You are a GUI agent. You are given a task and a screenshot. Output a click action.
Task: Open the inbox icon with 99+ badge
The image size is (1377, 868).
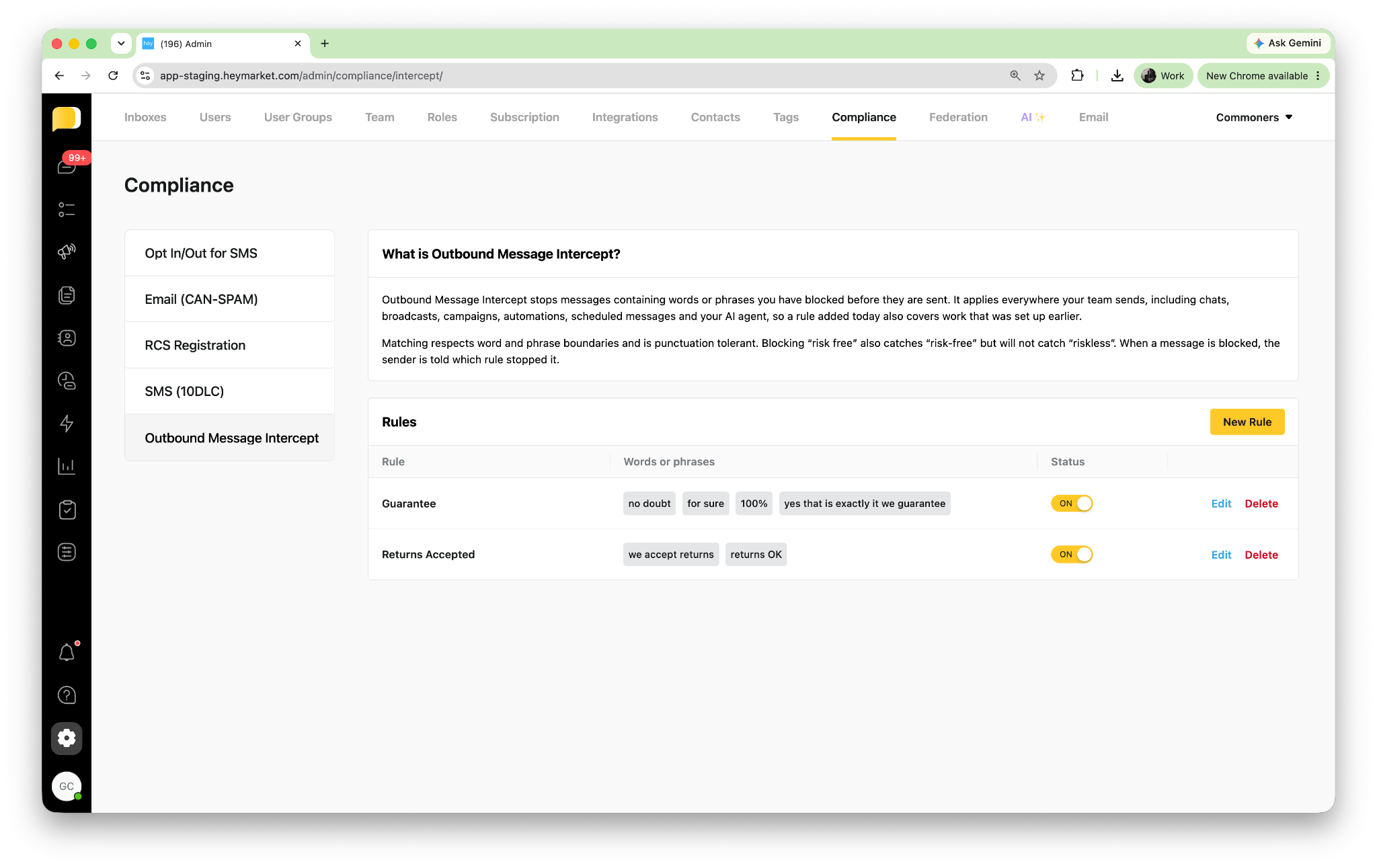click(x=67, y=166)
